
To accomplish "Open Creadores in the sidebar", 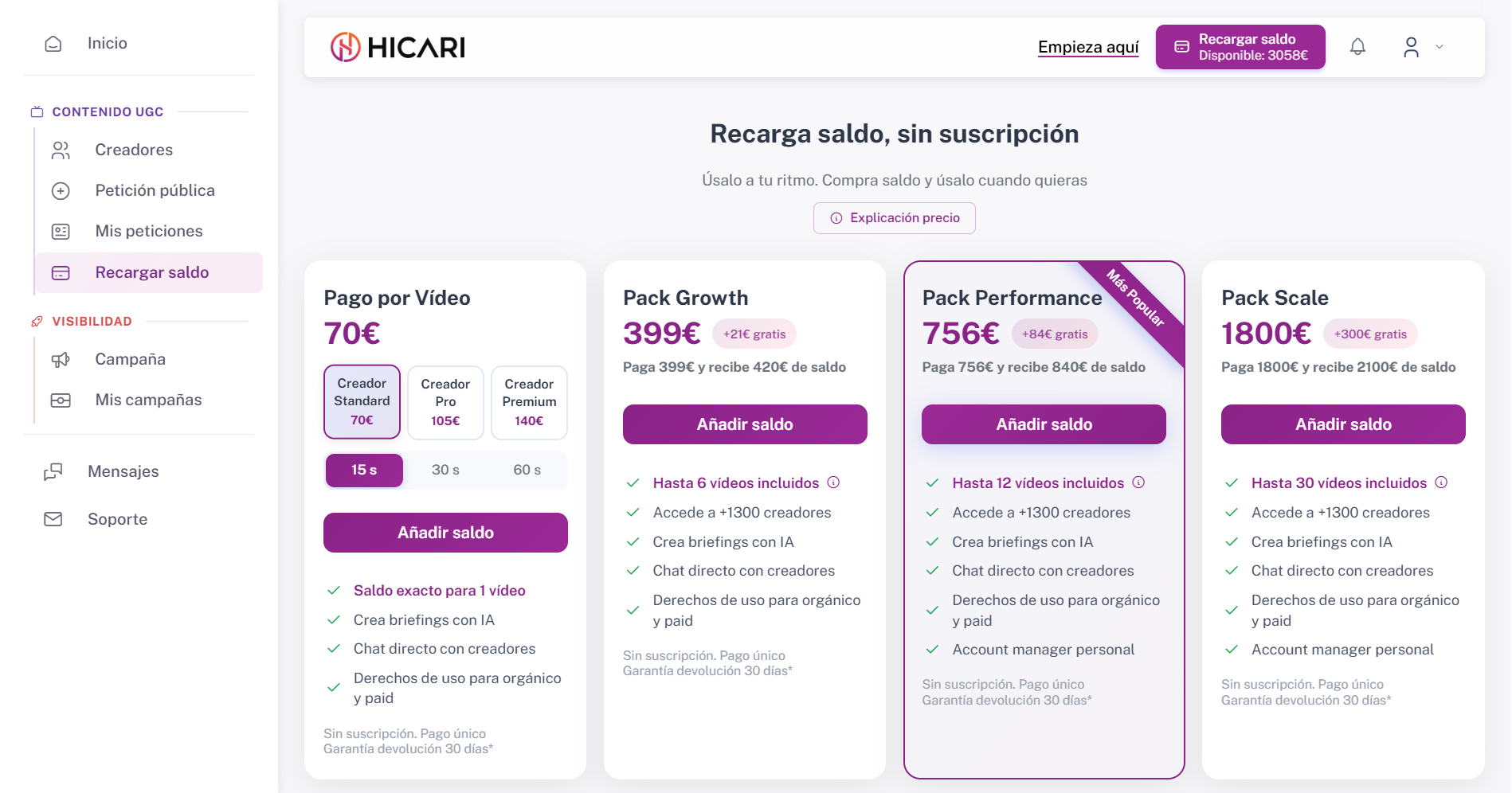I will click(134, 150).
